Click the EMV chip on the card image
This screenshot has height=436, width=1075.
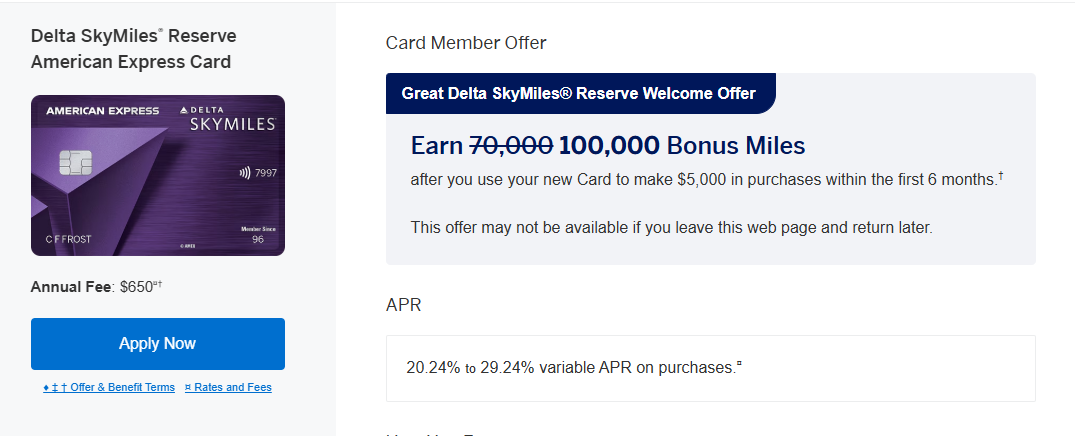pyautogui.click(x=72, y=163)
